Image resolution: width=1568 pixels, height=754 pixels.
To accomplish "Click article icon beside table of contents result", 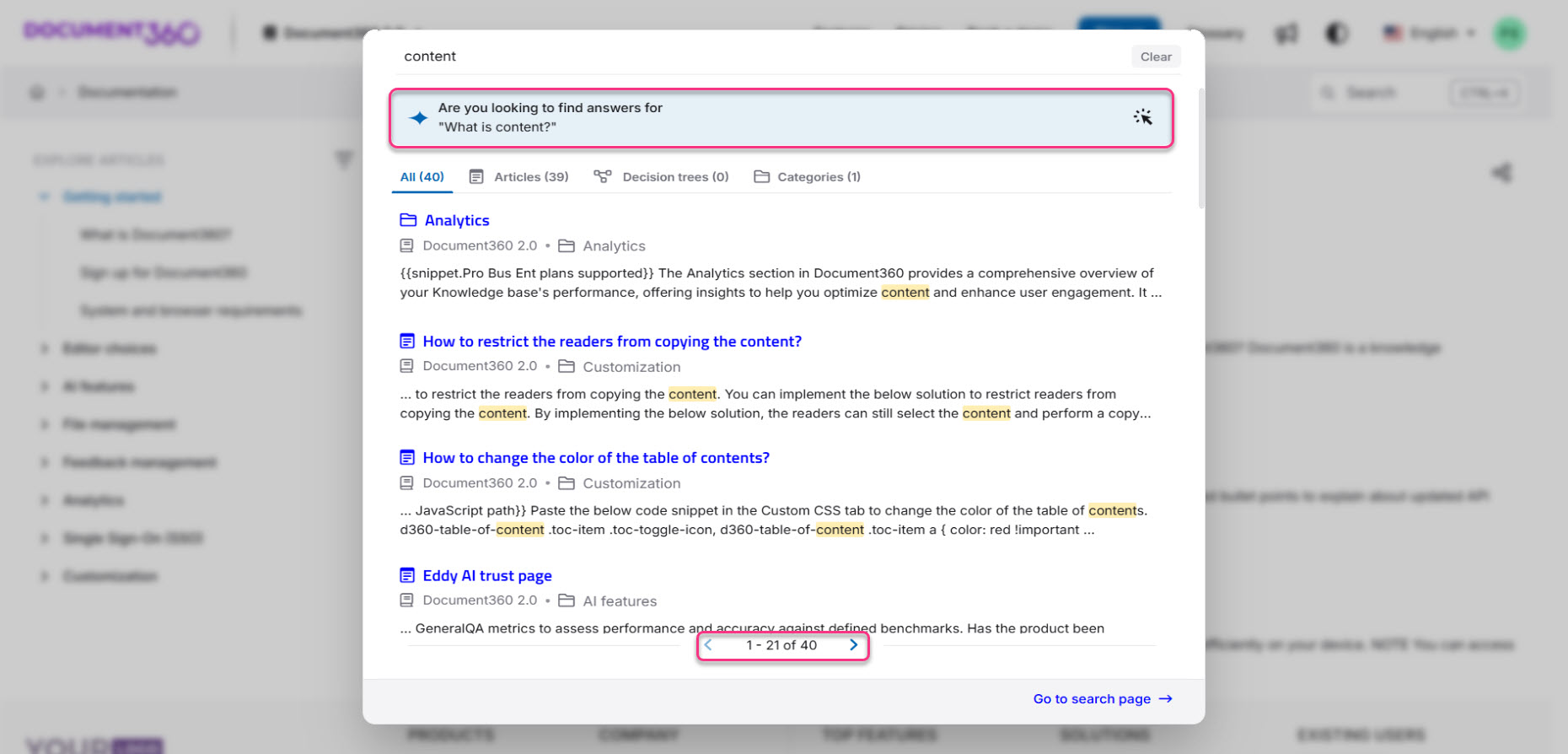I will coord(407,457).
